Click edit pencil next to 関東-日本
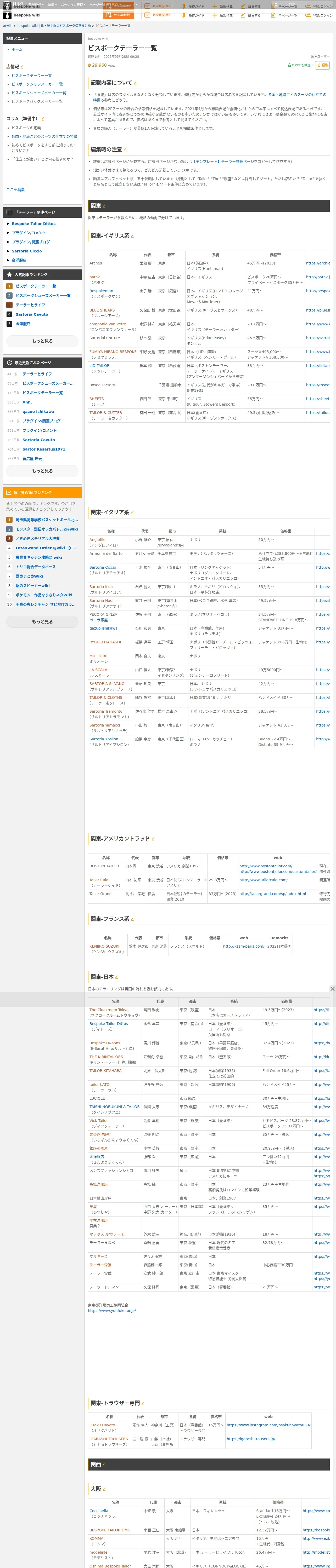This screenshot has width=336, height=1568. (x=116, y=977)
